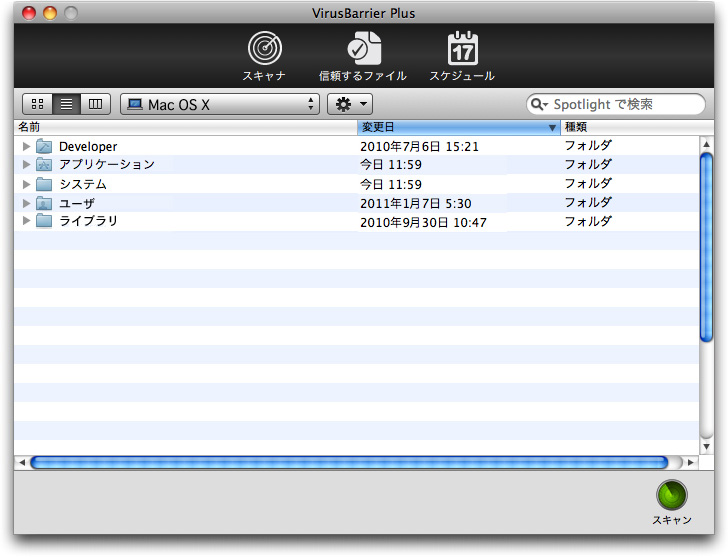728x557 pixels.
Task: Select the Developer row name
Action: pyautogui.click(x=88, y=147)
